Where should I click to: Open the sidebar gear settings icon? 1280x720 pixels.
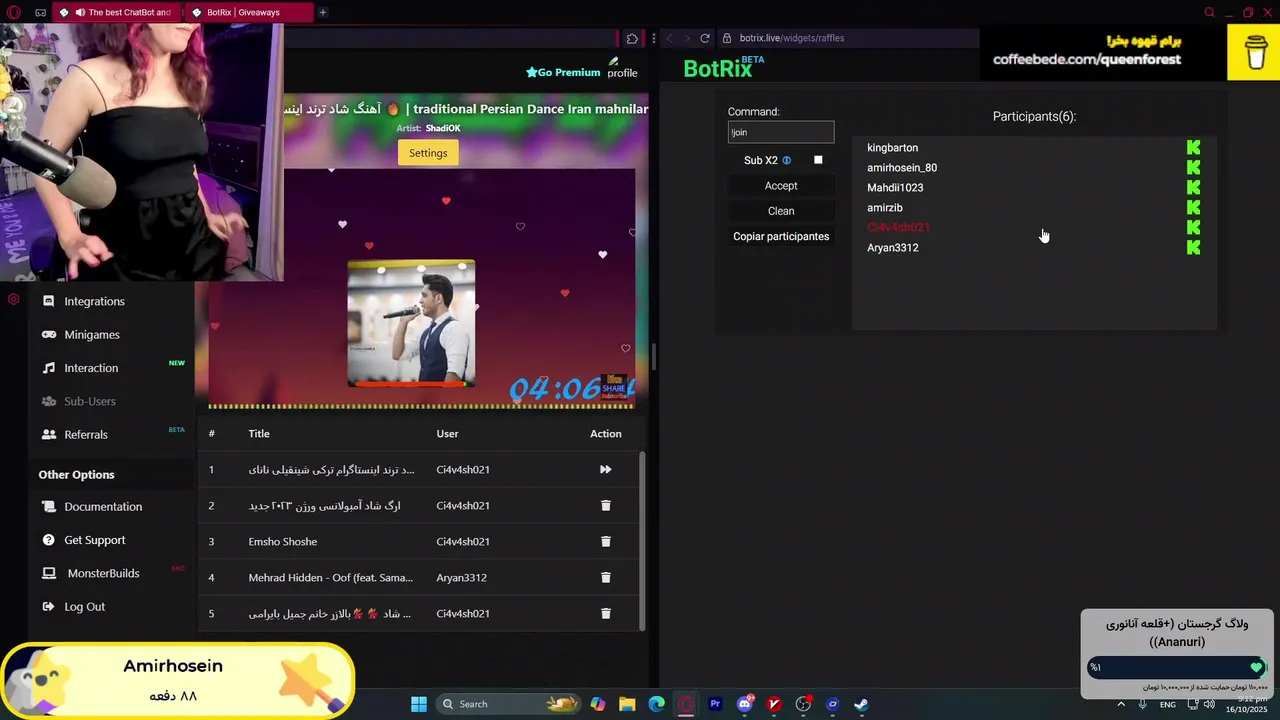click(x=13, y=299)
